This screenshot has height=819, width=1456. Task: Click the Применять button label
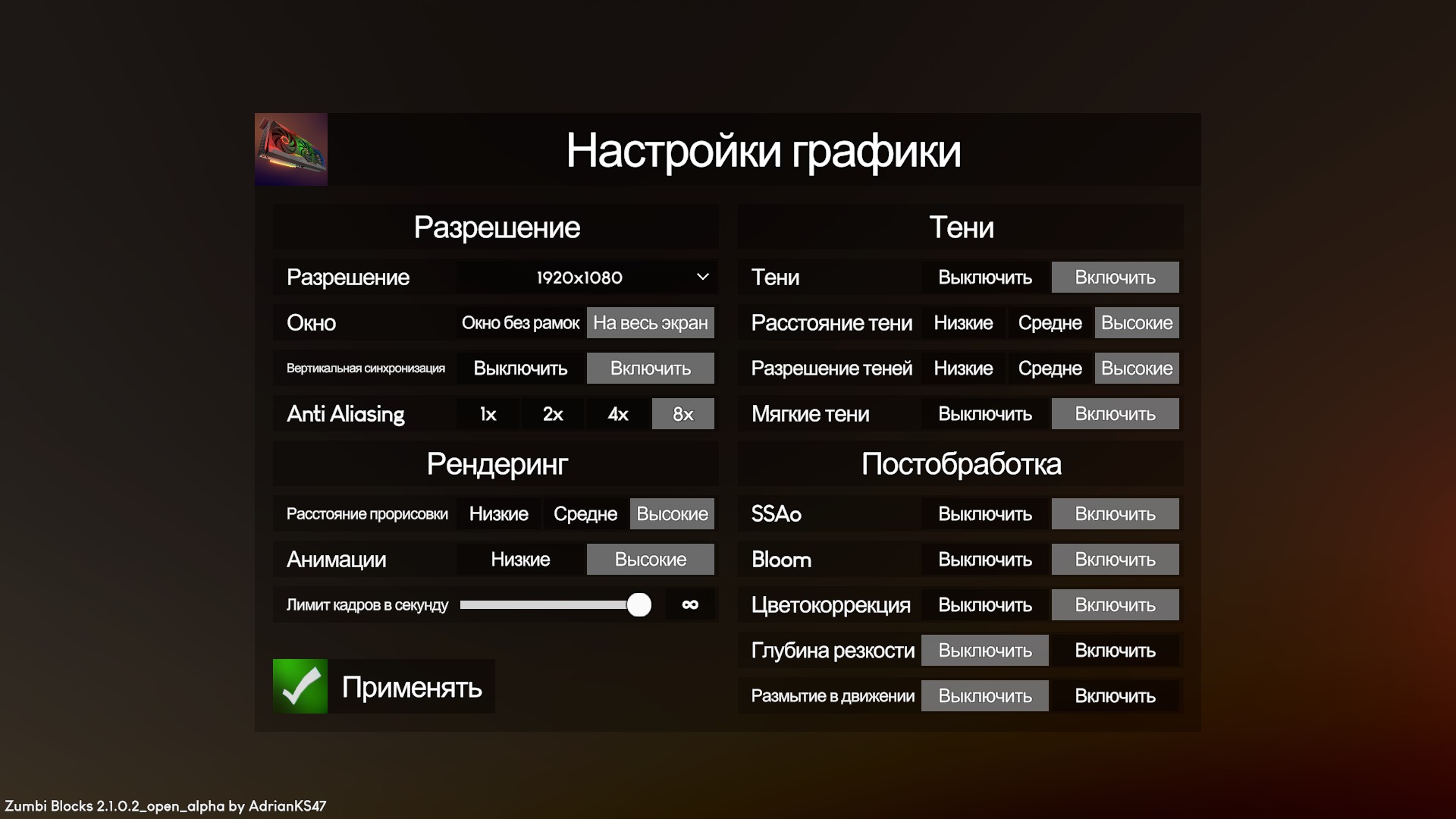tap(412, 687)
